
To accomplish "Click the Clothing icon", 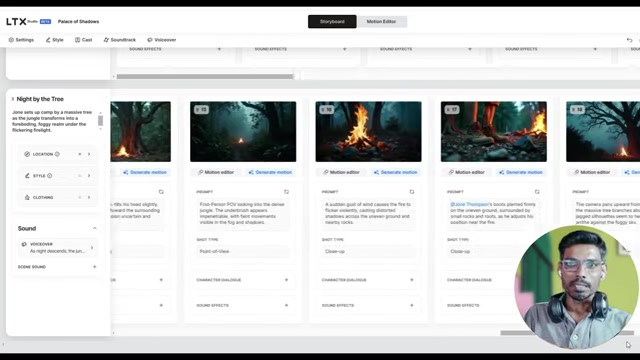I will [27, 198].
